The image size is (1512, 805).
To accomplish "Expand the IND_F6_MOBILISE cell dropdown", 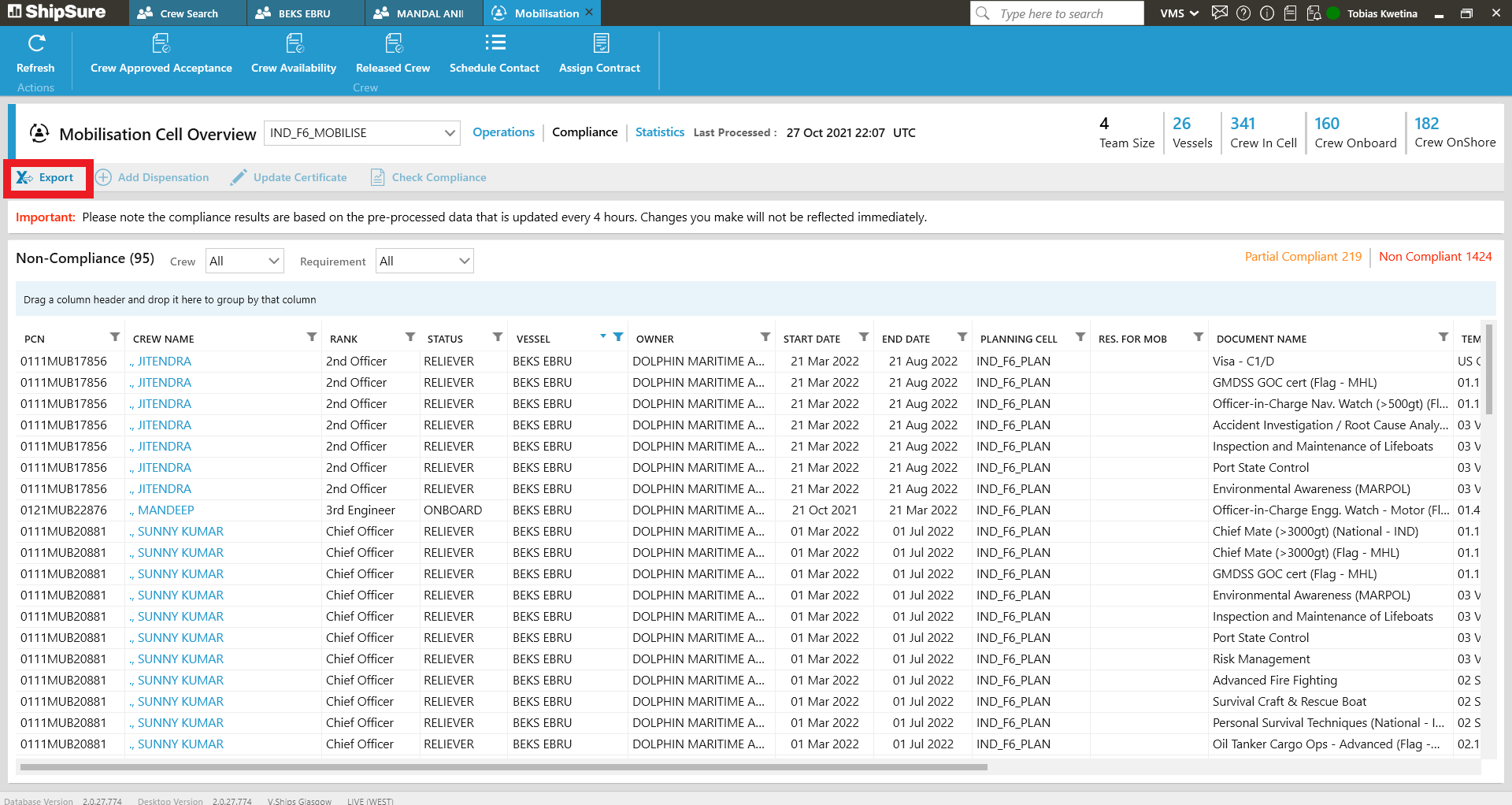I will 450,133.
